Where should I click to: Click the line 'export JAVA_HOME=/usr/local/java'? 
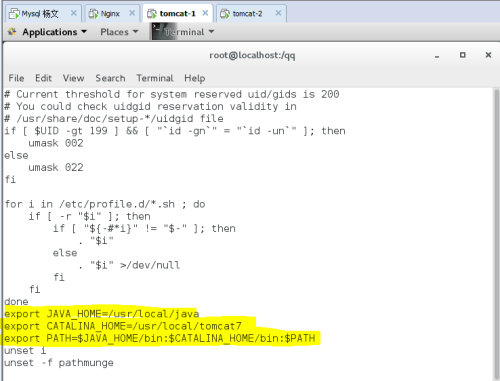pyautogui.click(x=102, y=314)
